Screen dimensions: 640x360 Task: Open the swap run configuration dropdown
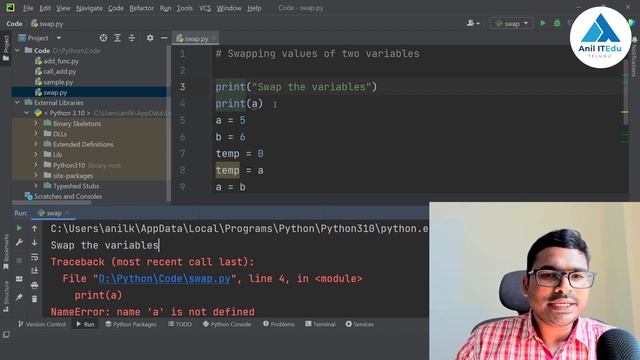point(511,24)
